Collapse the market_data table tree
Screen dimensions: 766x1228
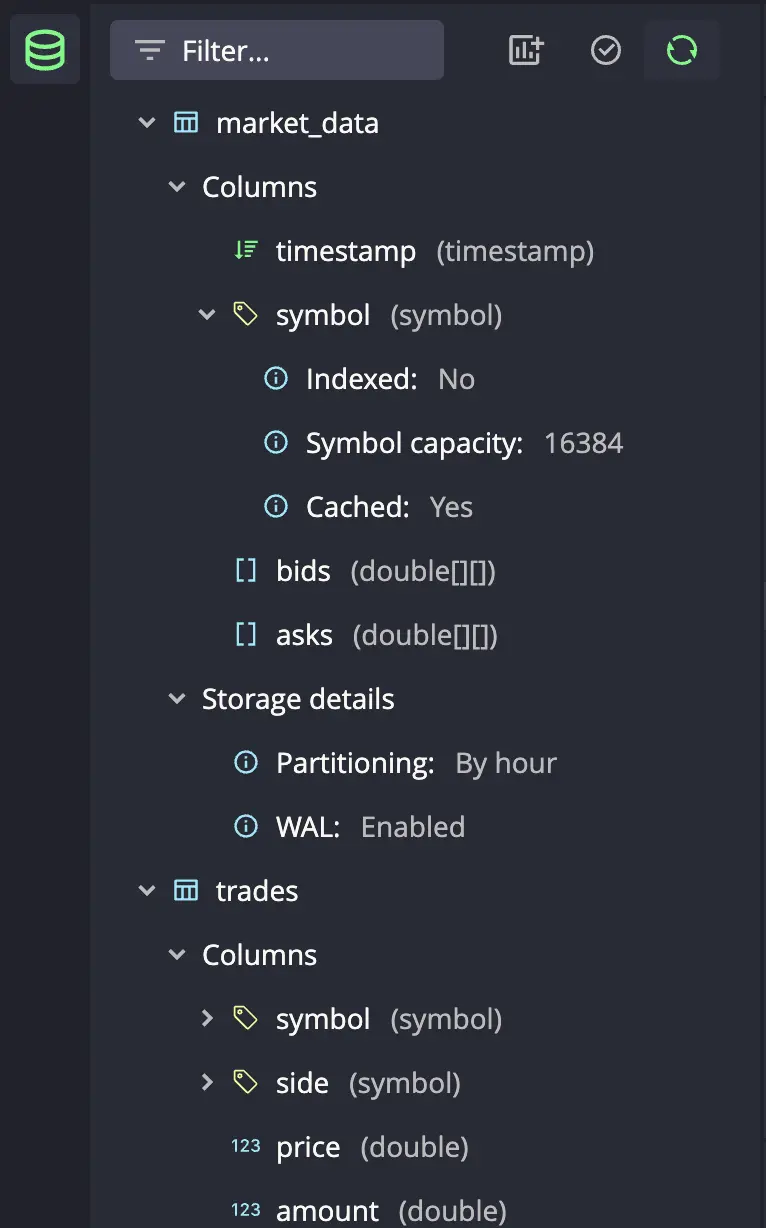tap(147, 122)
